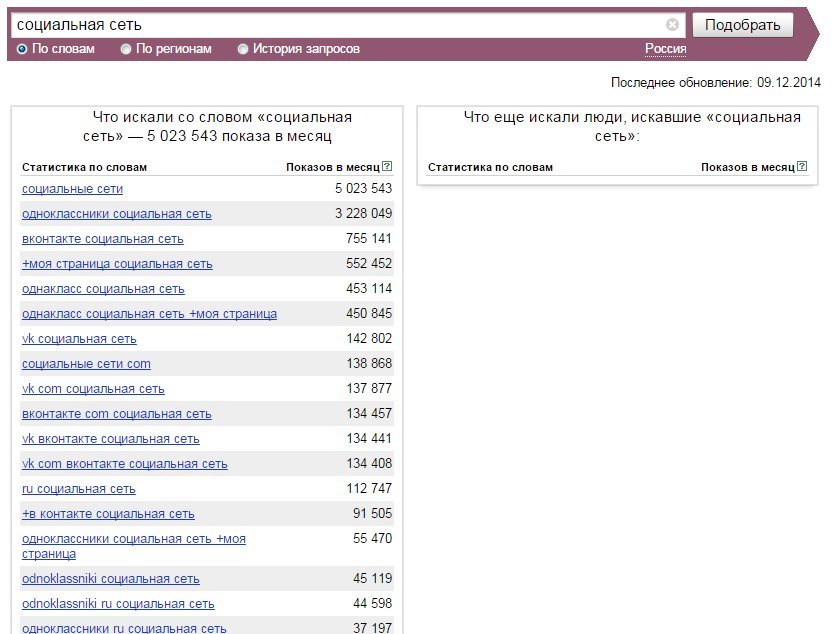
Task: Click left table's Показов в месяц header
Action: click(333, 167)
